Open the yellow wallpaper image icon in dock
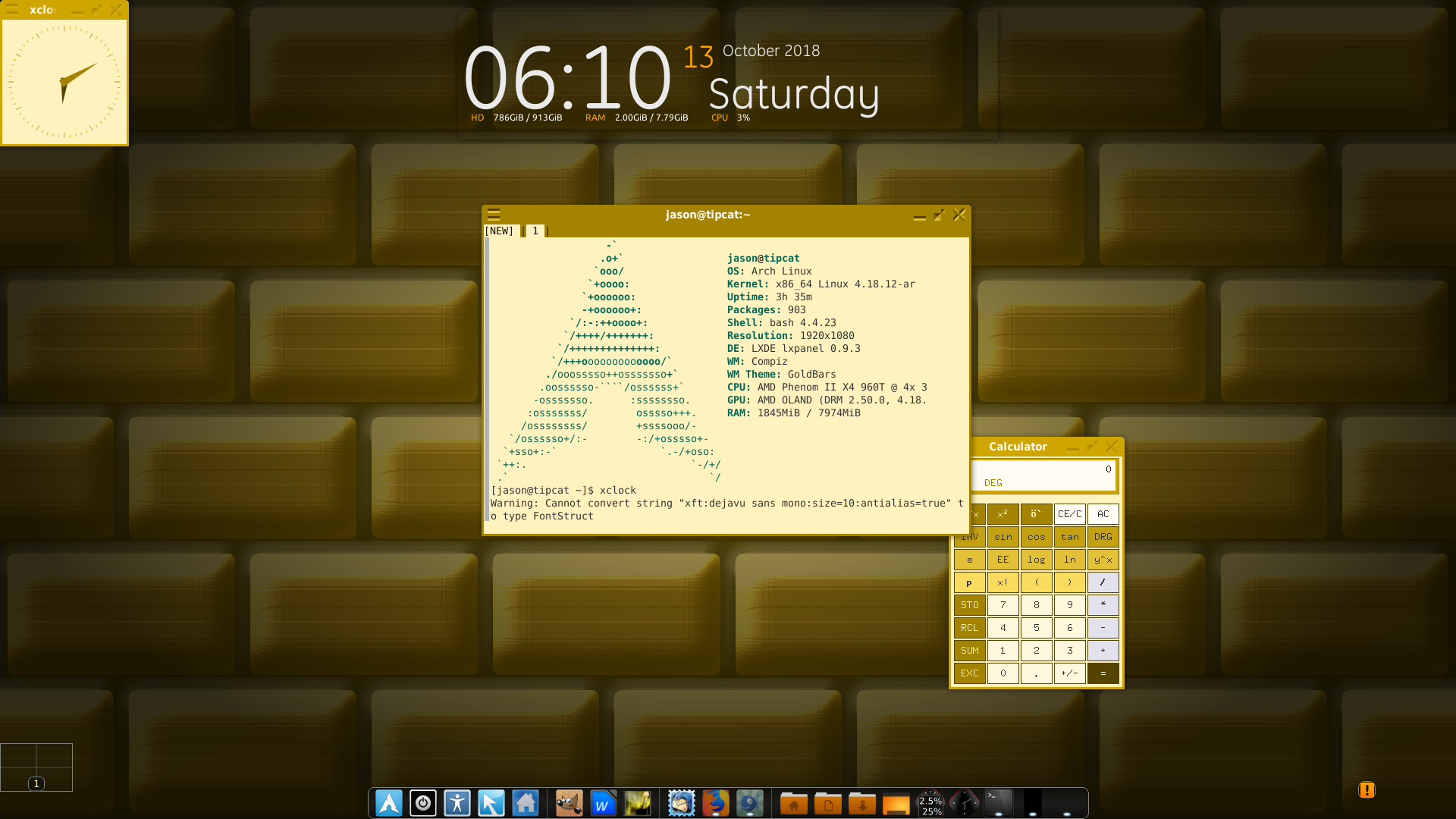The width and height of the screenshot is (1456, 819). click(x=637, y=803)
